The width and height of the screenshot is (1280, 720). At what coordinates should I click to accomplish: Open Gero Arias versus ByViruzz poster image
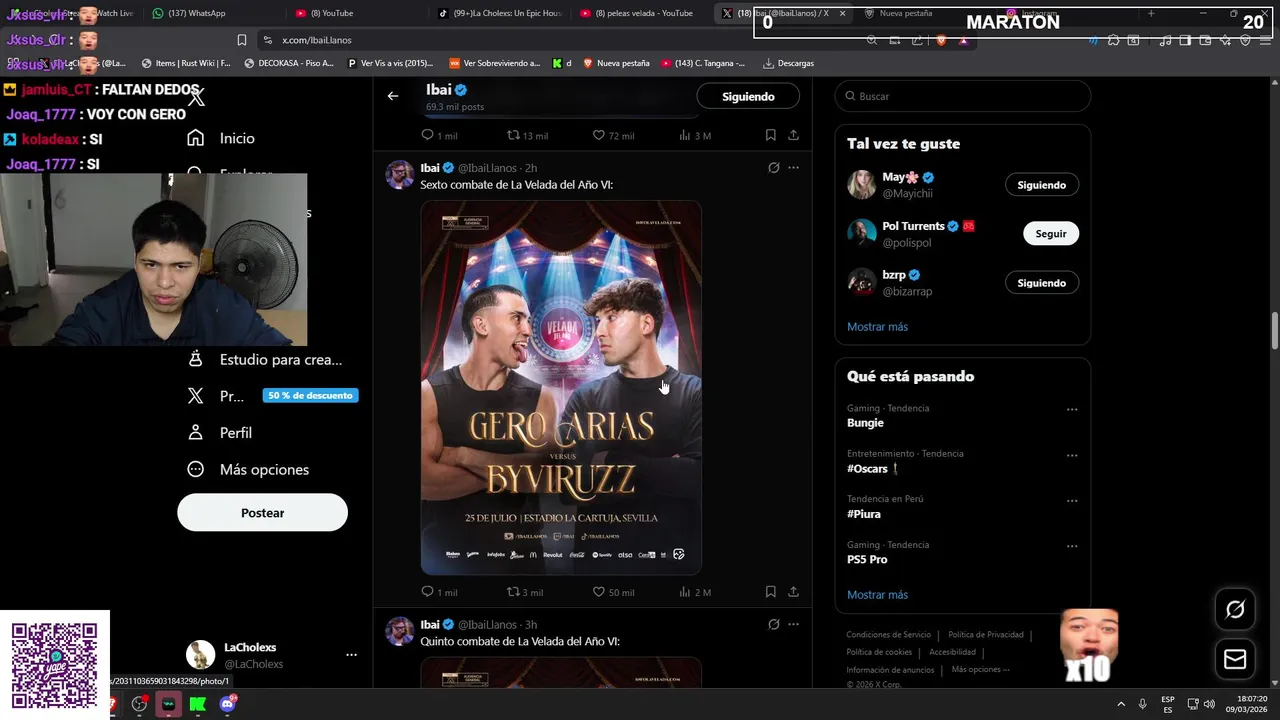561,388
